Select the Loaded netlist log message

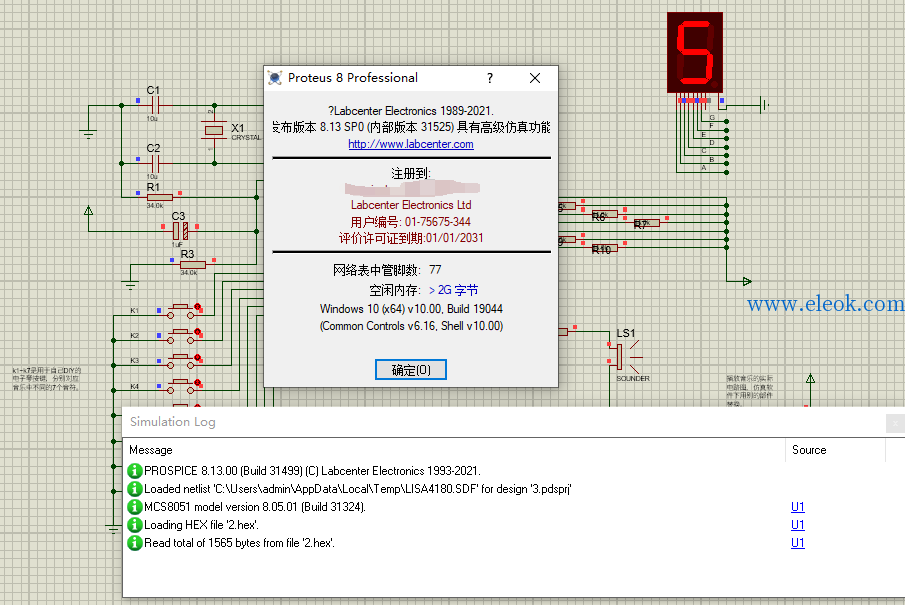tap(357, 489)
